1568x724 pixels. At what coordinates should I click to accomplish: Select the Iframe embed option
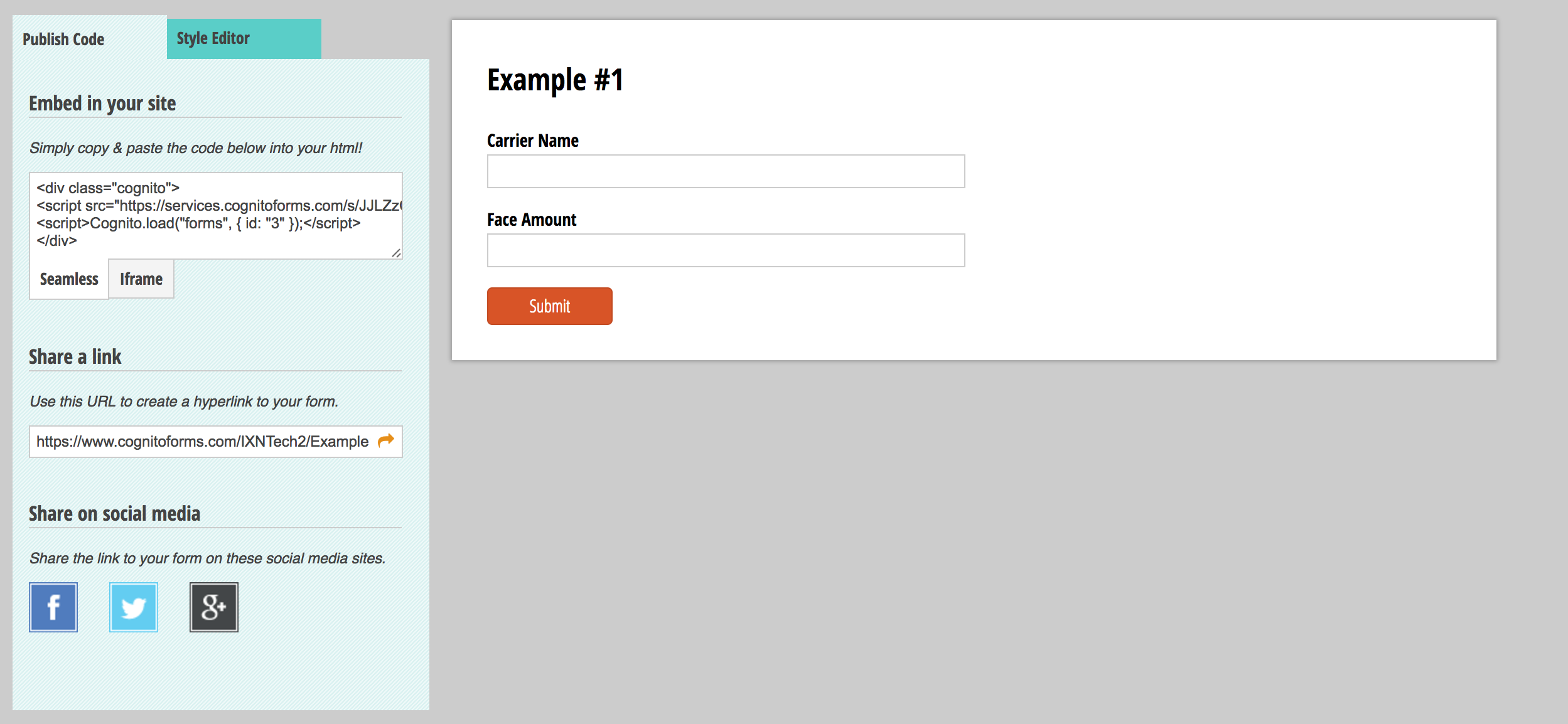pyautogui.click(x=140, y=279)
